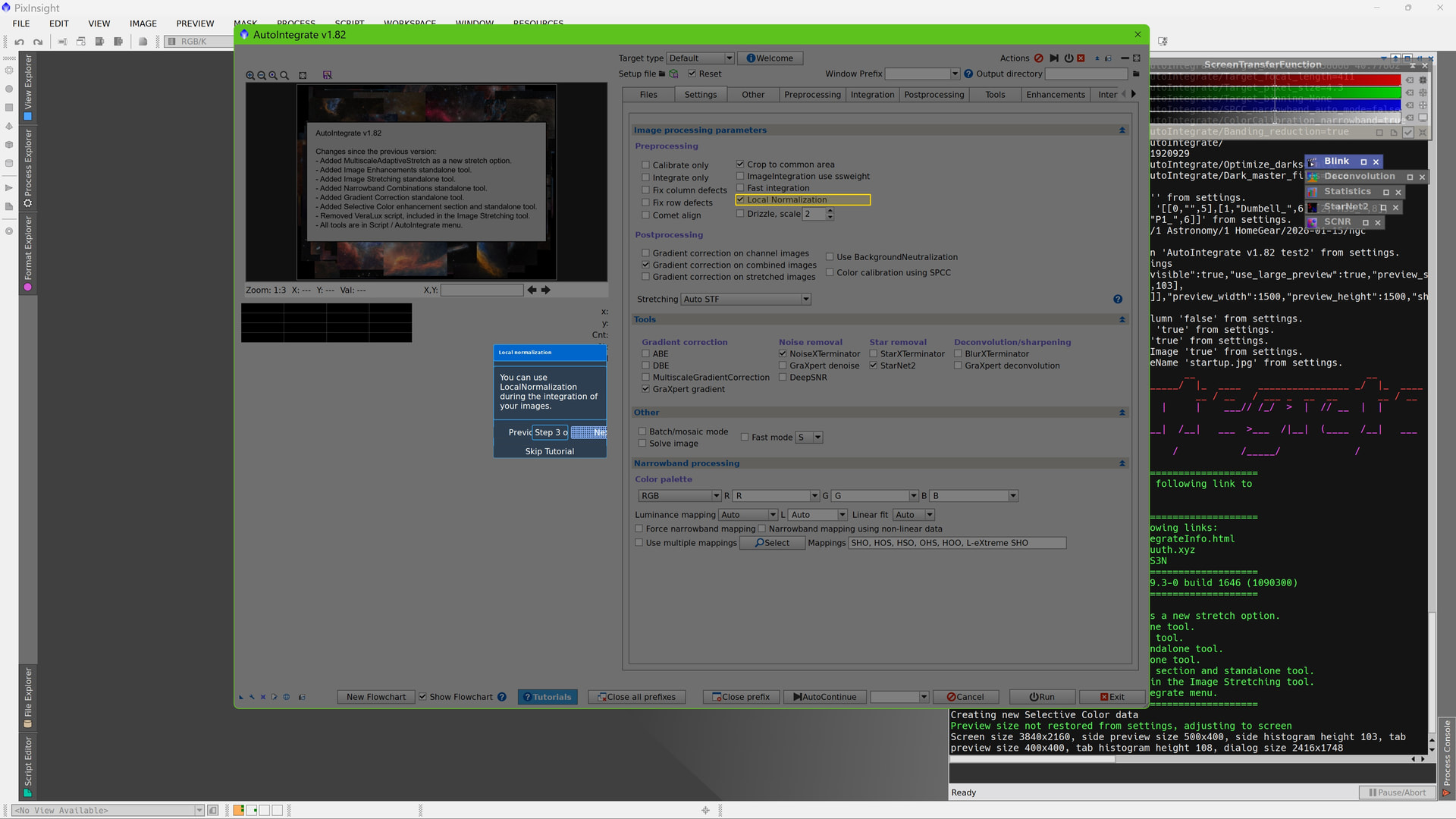Viewport: 1456px width, 819px height.
Task: Click the red cancel circle icon in Actions
Action: coord(1038,58)
